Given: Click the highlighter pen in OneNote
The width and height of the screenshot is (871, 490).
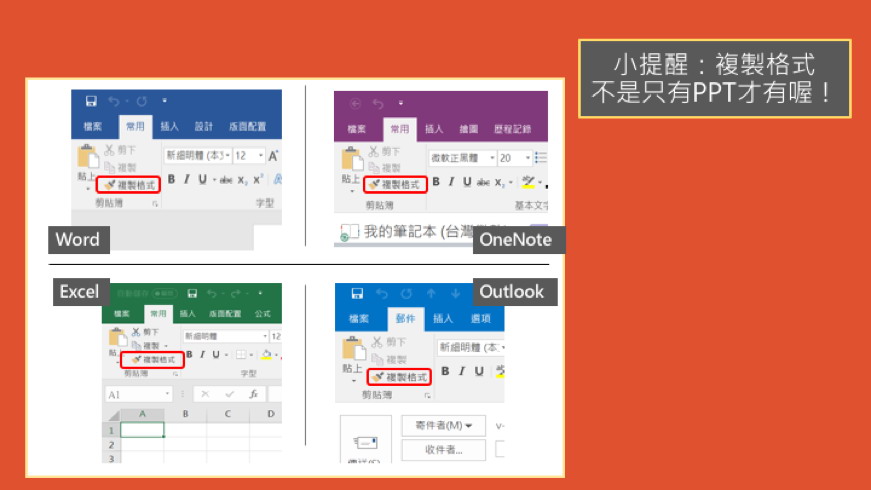Looking at the screenshot, I should [x=528, y=182].
